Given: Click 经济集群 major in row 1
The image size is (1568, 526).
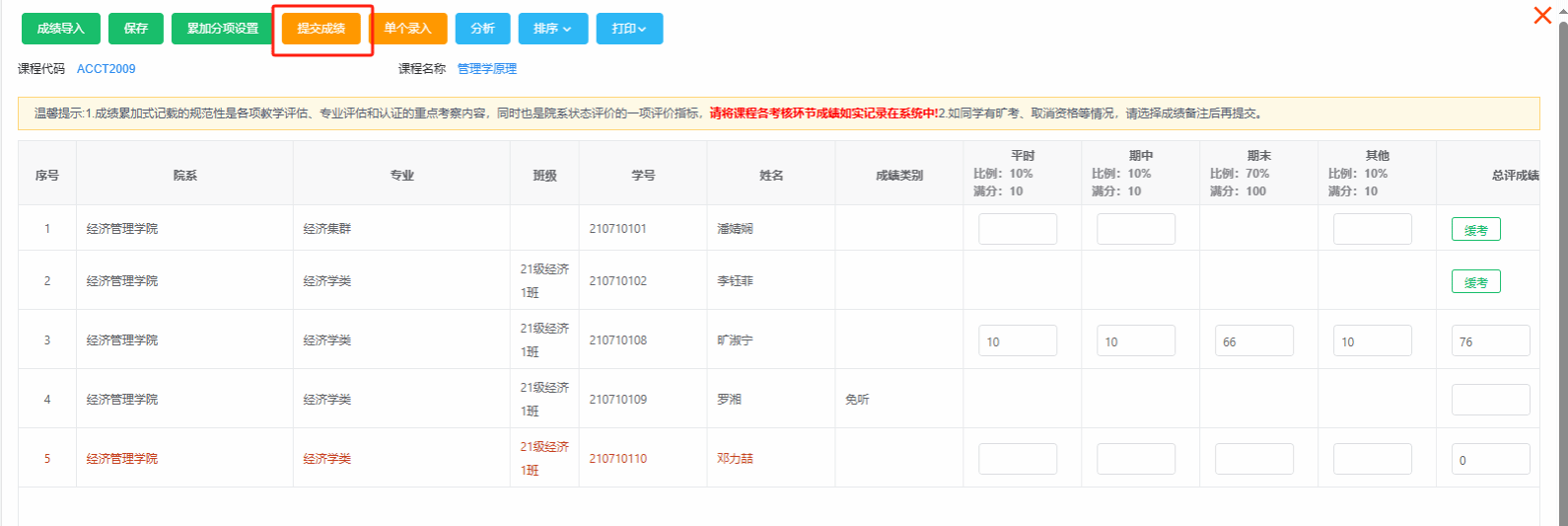Looking at the screenshot, I should (327, 229).
